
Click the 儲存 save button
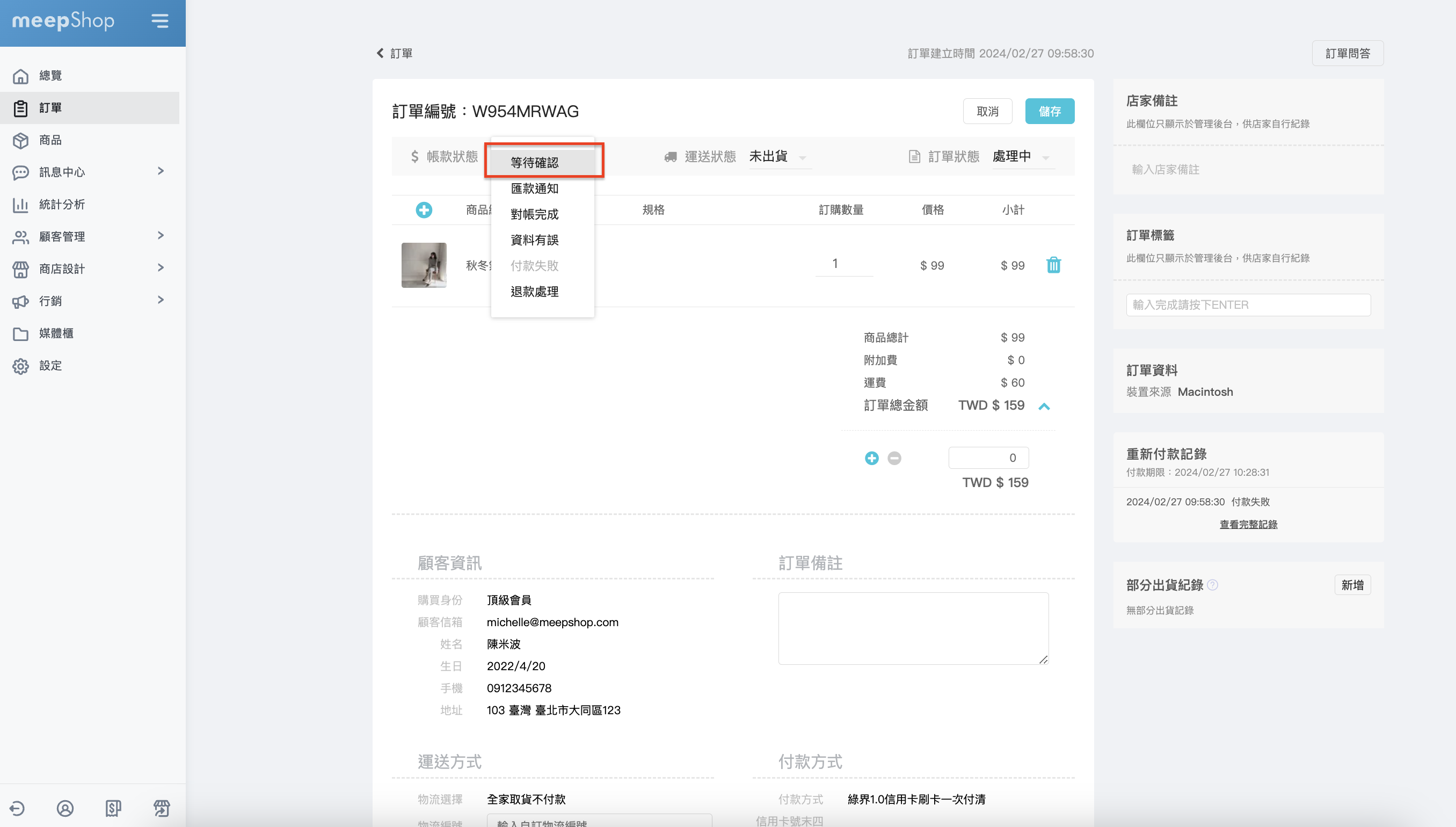1049,111
